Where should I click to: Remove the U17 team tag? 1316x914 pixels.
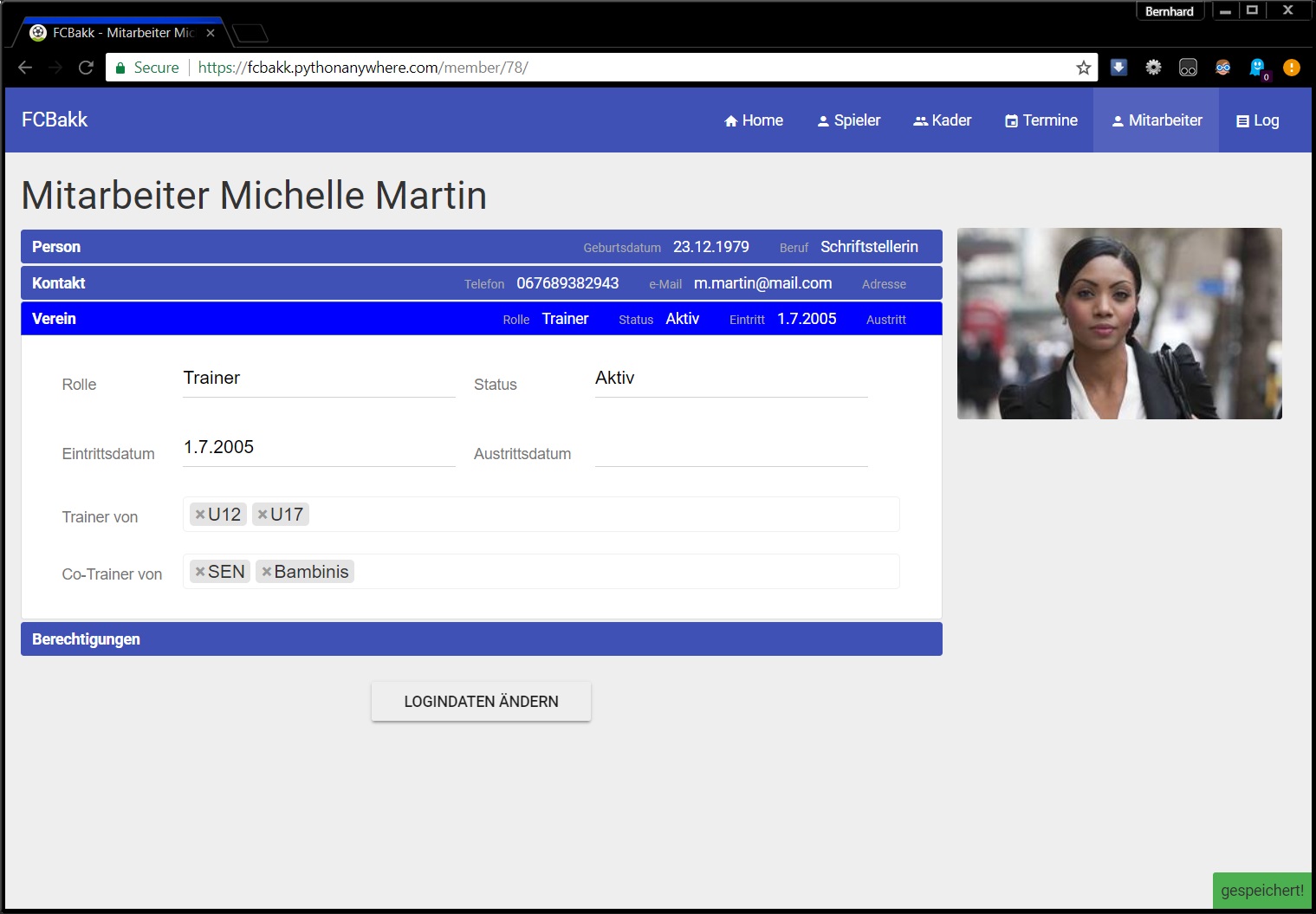[x=263, y=515]
